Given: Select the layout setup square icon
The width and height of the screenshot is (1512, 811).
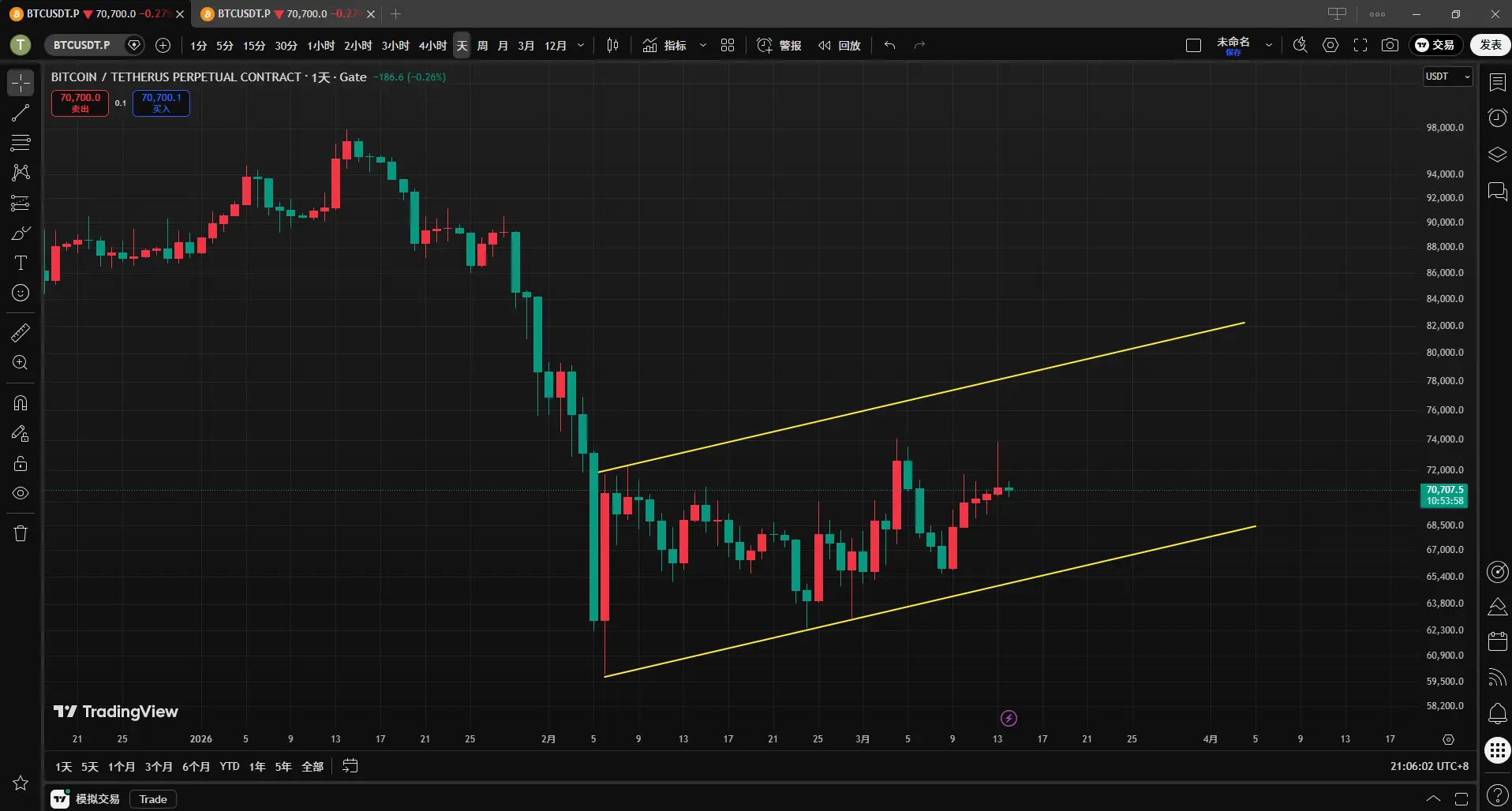Looking at the screenshot, I should coord(1193,45).
